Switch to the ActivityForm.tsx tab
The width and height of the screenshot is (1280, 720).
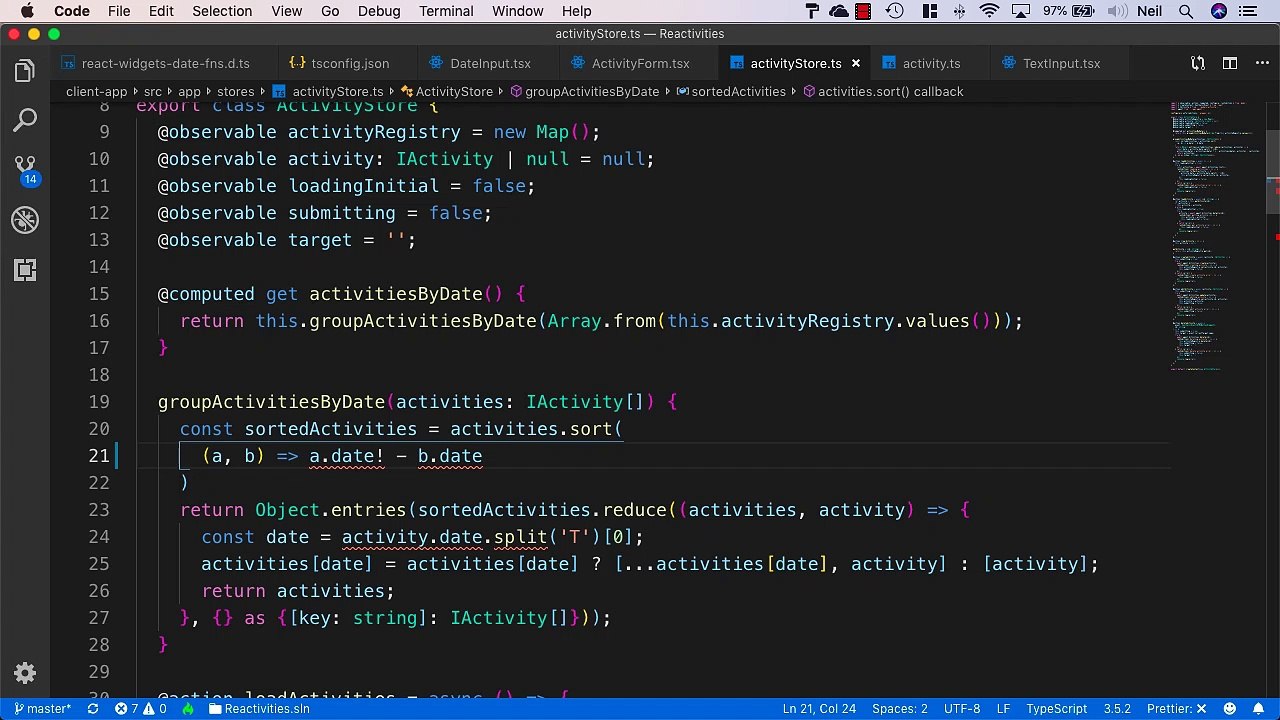pyautogui.click(x=640, y=63)
